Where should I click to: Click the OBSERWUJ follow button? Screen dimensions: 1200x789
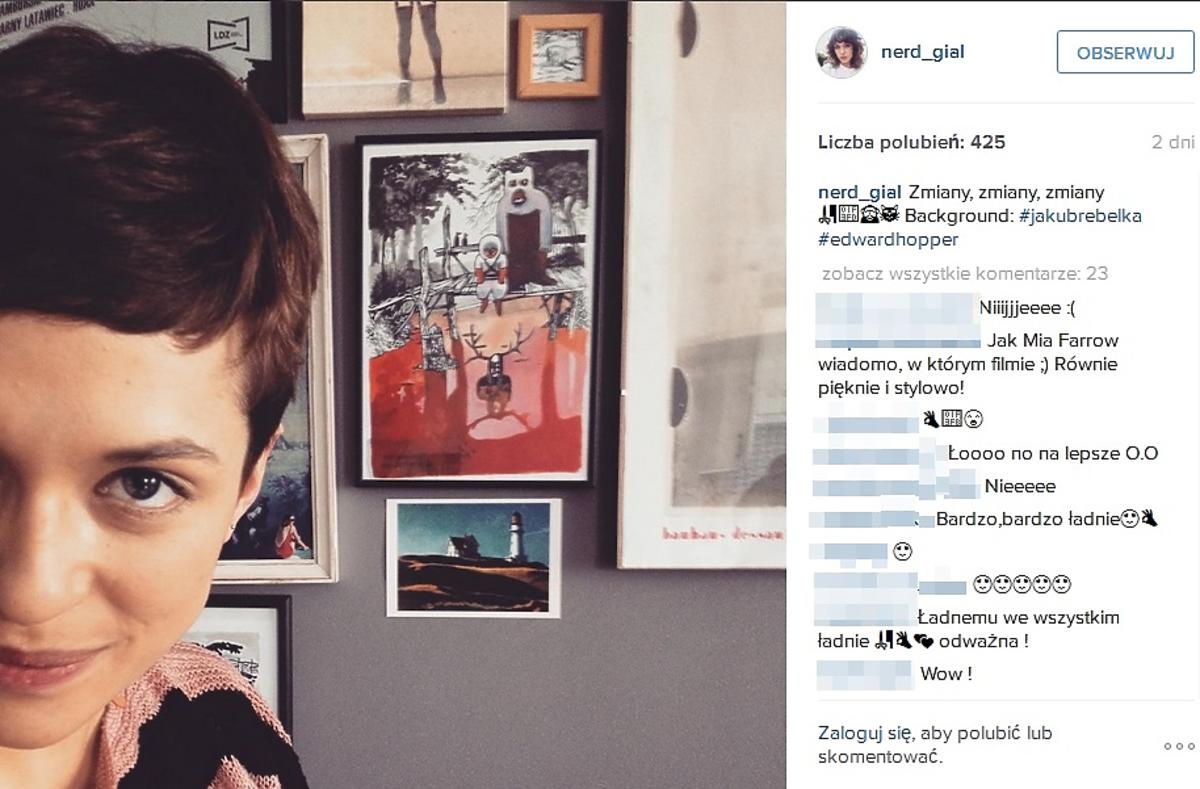pyautogui.click(x=1125, y=52)
